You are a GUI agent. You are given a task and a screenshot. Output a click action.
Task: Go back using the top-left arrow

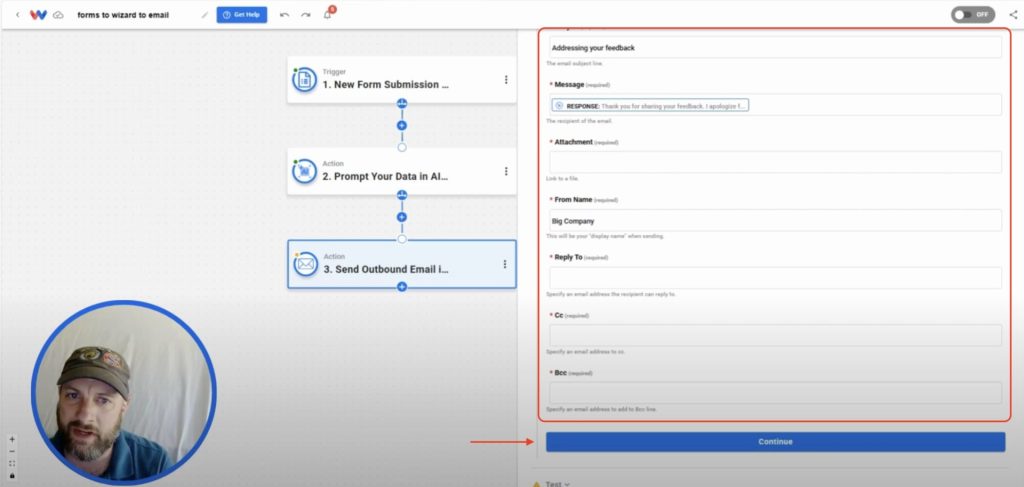(18, 15)
